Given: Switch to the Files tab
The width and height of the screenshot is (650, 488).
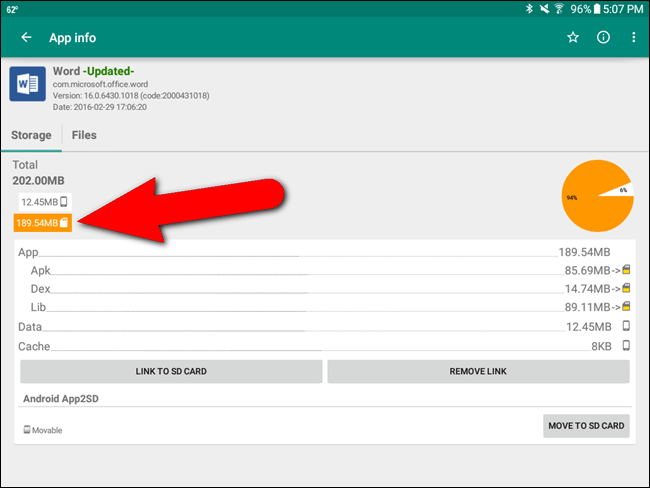Looking at the screenshot, I should coord(84,135).
